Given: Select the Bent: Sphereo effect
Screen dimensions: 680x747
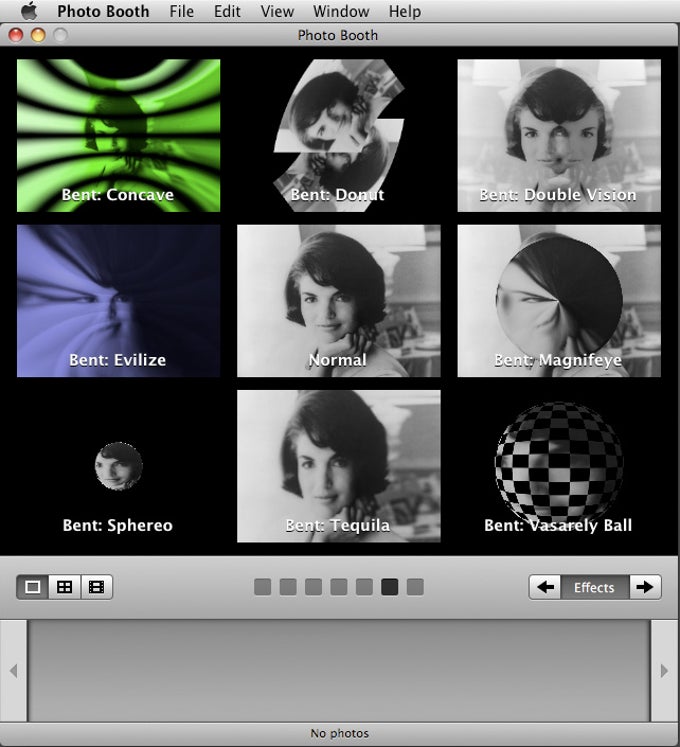Looking at the screenshot, I should tap(118, 466).
